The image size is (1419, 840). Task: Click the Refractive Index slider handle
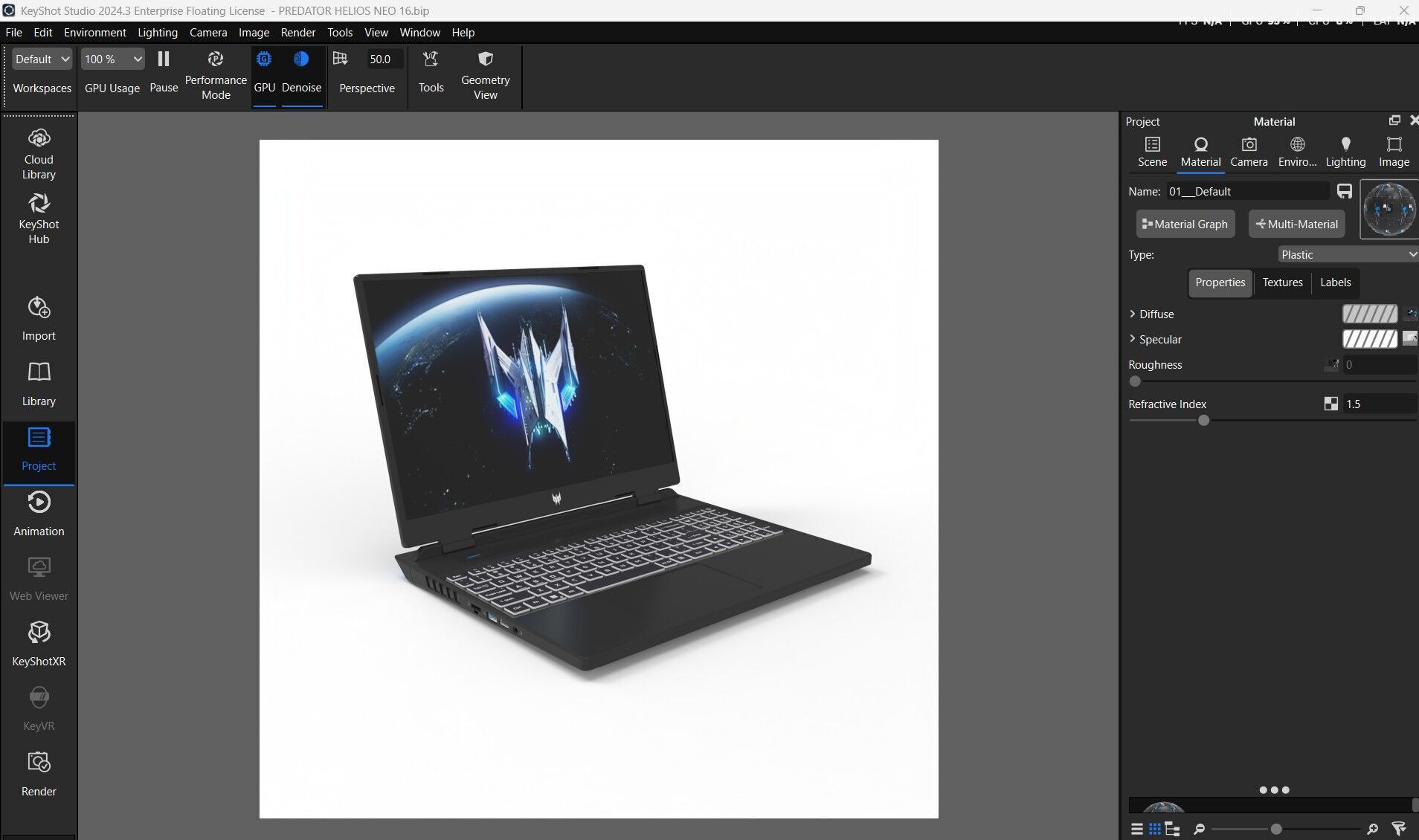(x=1203, y=420)
